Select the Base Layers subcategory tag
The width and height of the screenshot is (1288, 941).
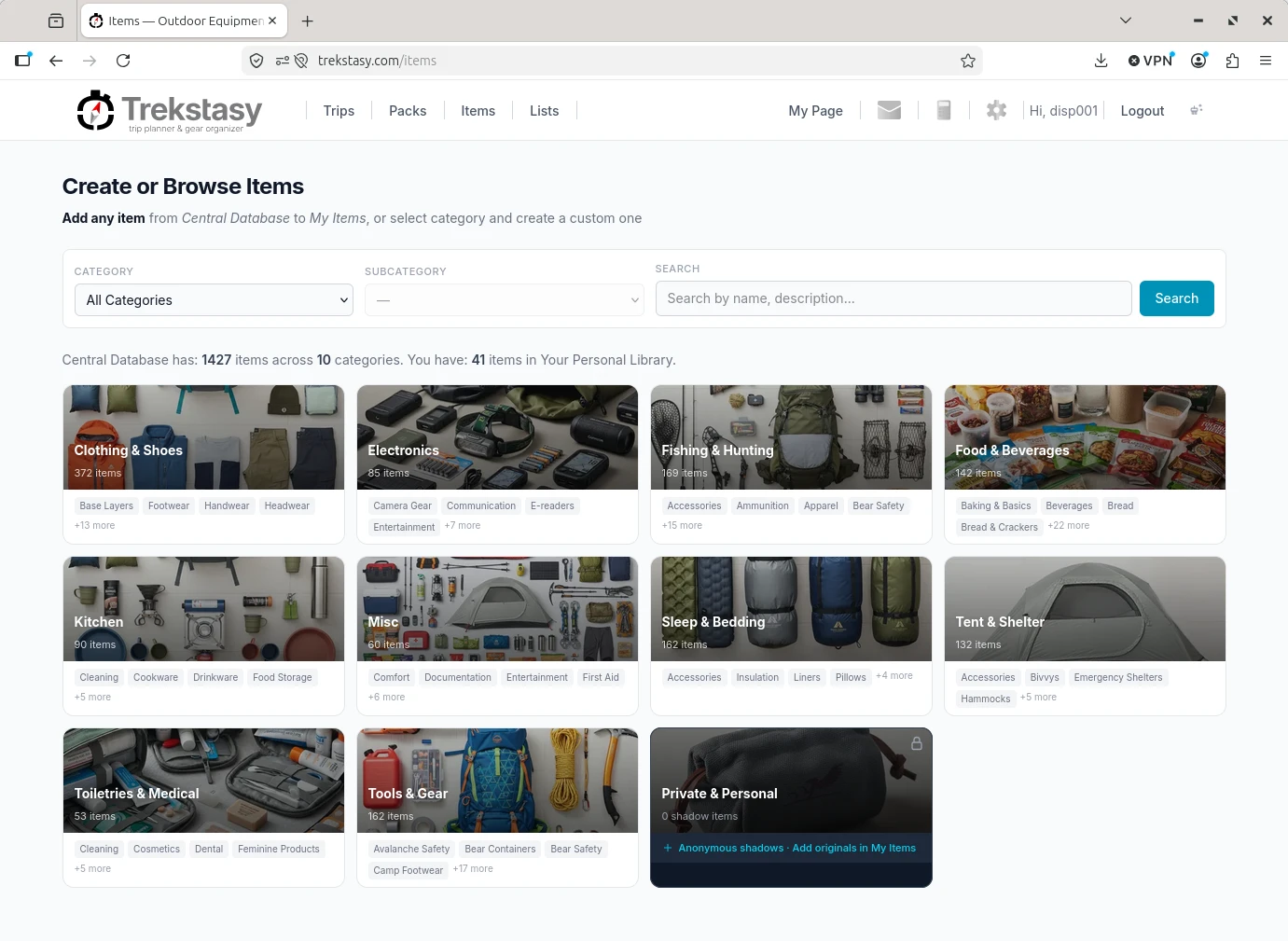click(x=106, y=505)
